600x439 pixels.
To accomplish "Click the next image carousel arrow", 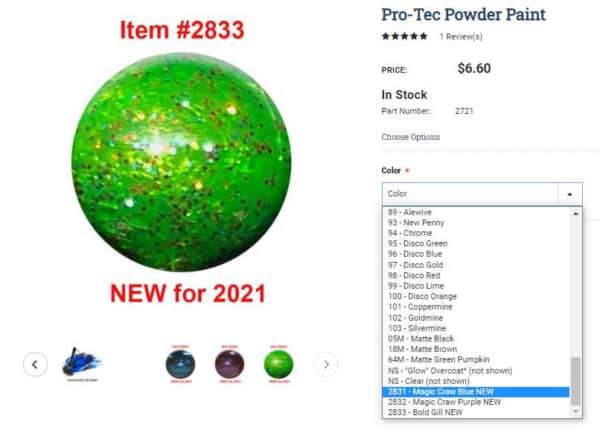I will tap(326, 364).
